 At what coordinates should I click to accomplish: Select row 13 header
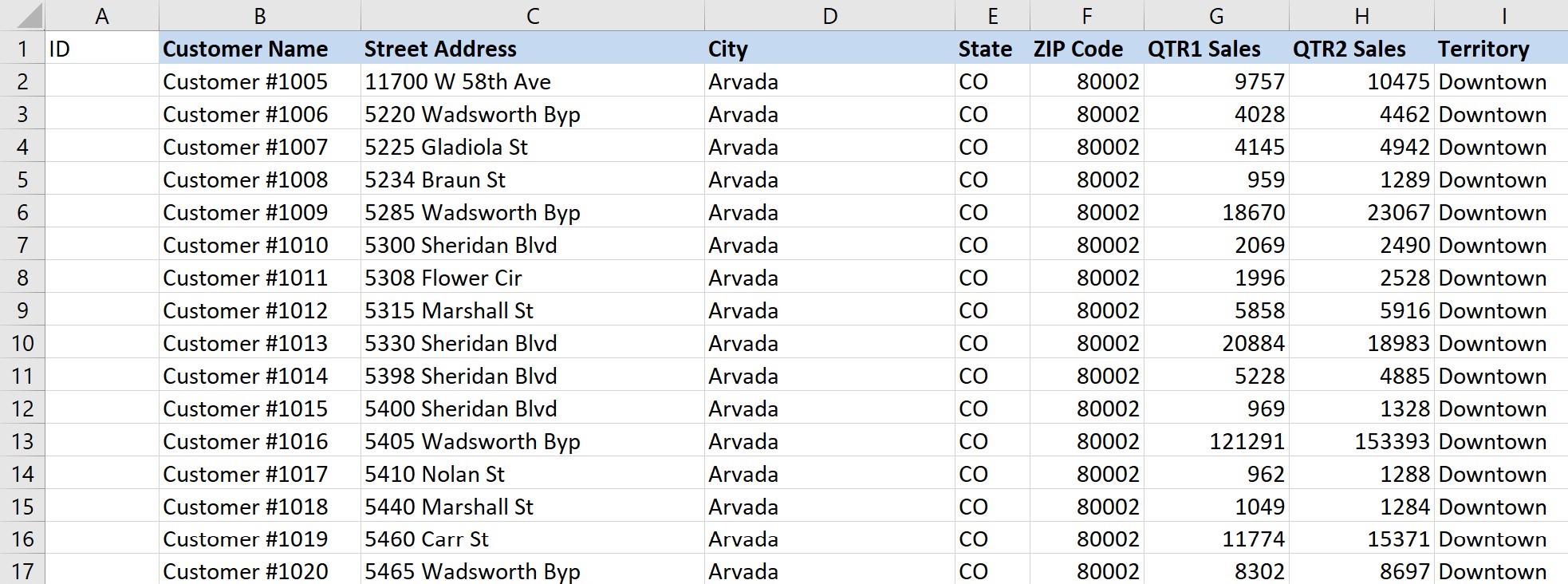click(22, 441)
